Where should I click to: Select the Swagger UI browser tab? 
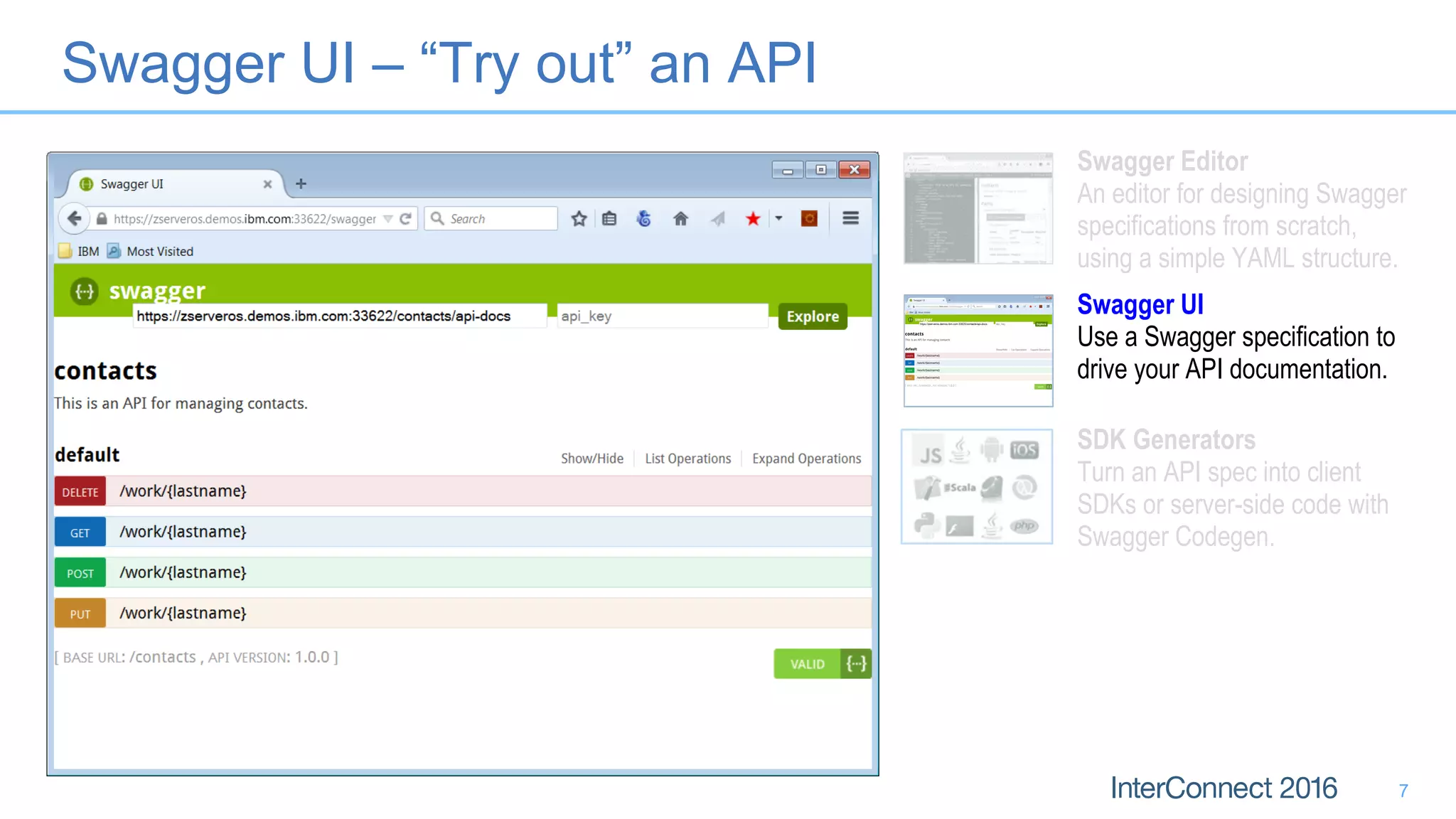point(176,184)
